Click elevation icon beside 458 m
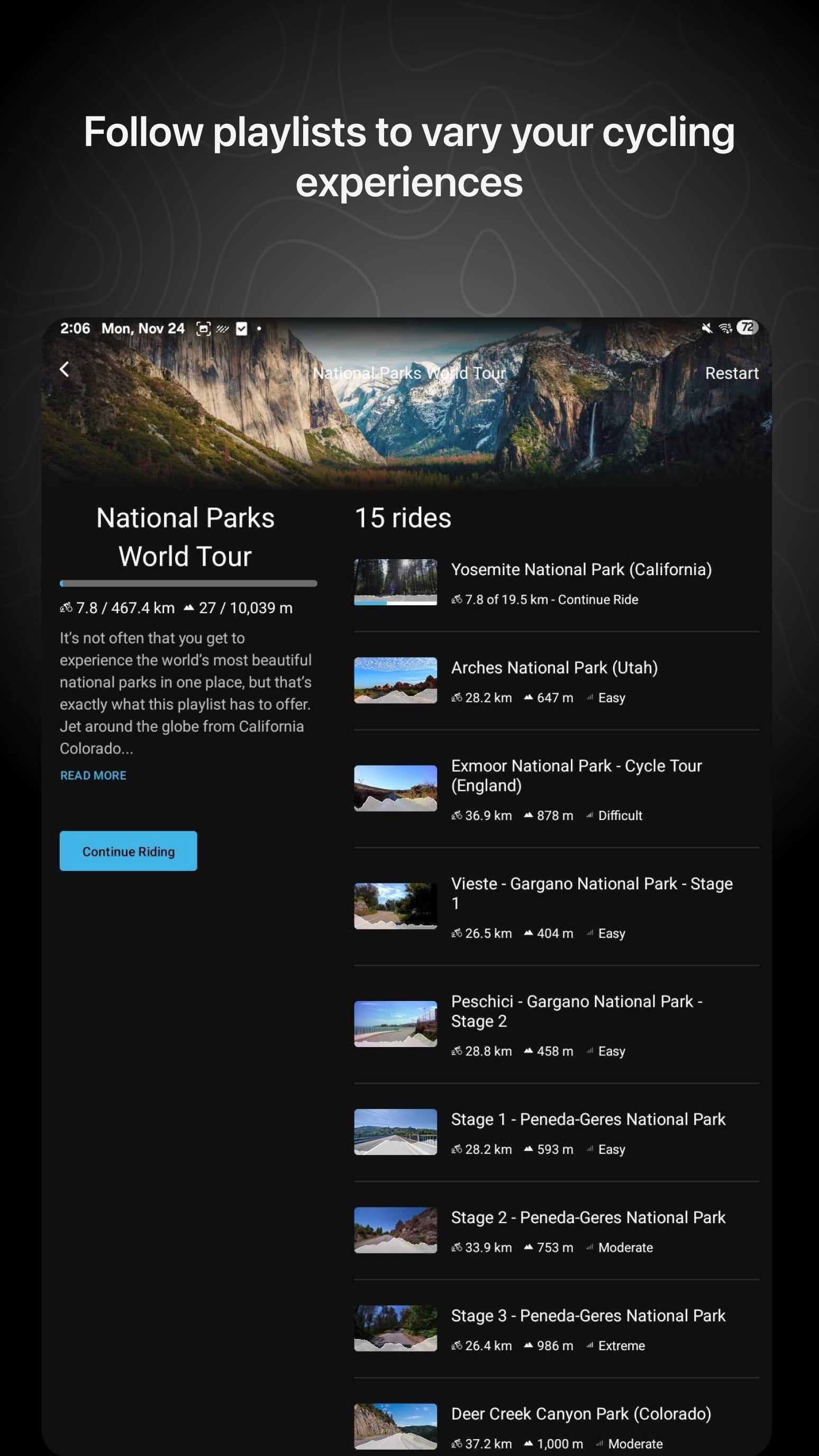819x1456 pixels. point(529,1051)
